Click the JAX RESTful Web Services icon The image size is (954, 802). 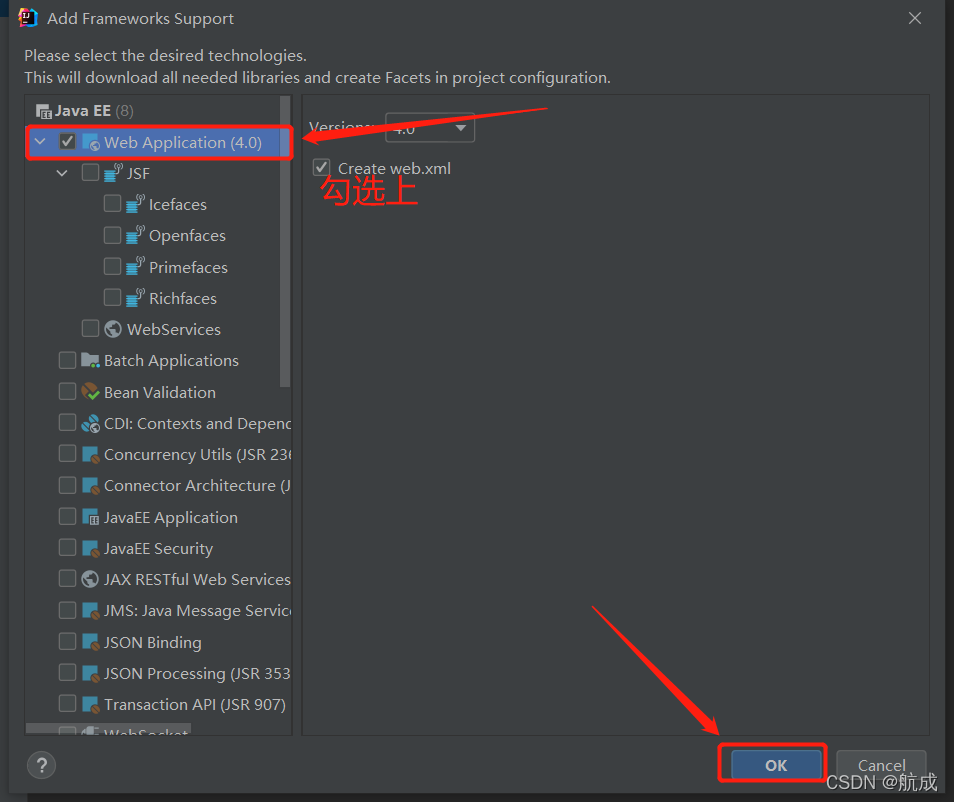(90, 579)
